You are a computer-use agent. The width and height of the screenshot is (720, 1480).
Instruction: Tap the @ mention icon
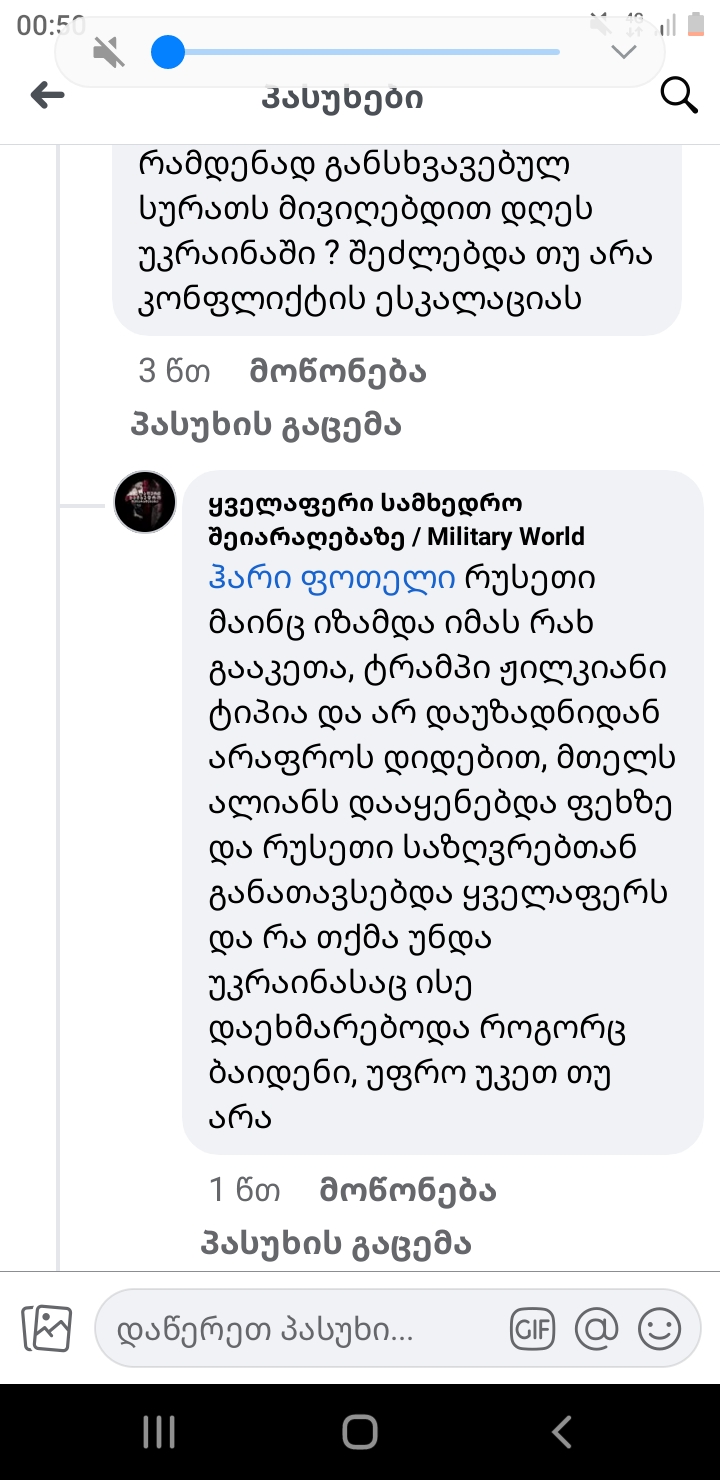[x=597, y=1329]
